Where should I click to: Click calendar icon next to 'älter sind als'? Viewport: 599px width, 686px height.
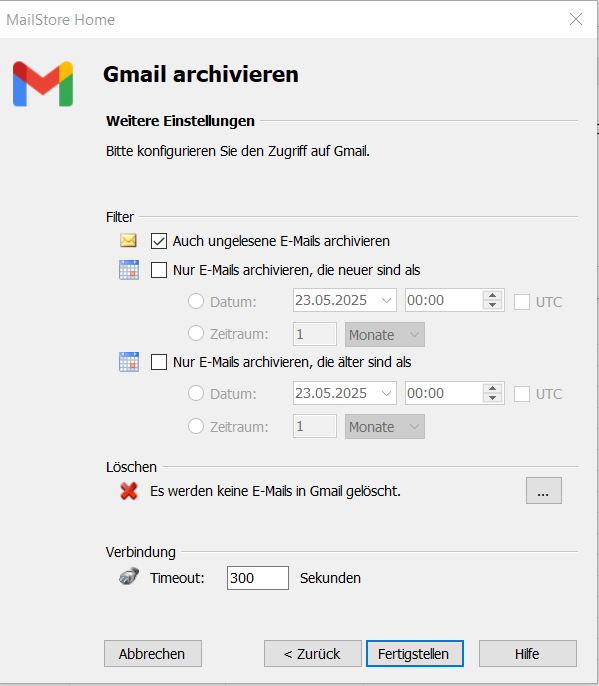129,362
